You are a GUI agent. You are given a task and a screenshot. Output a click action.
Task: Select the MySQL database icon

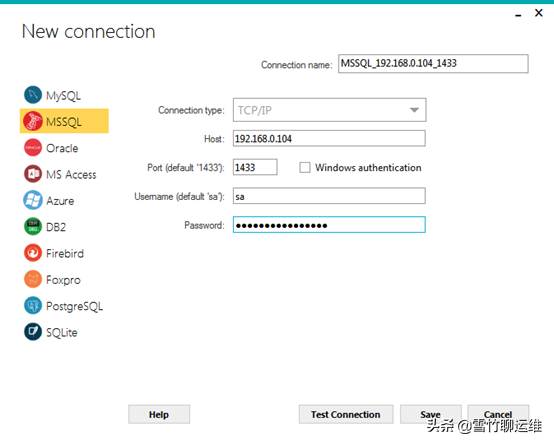tap(33, 95)
